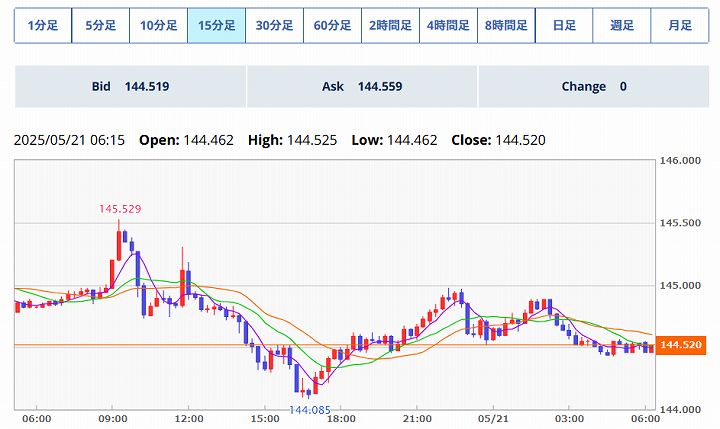Click the Open: 144.462 value

point(186,140)
